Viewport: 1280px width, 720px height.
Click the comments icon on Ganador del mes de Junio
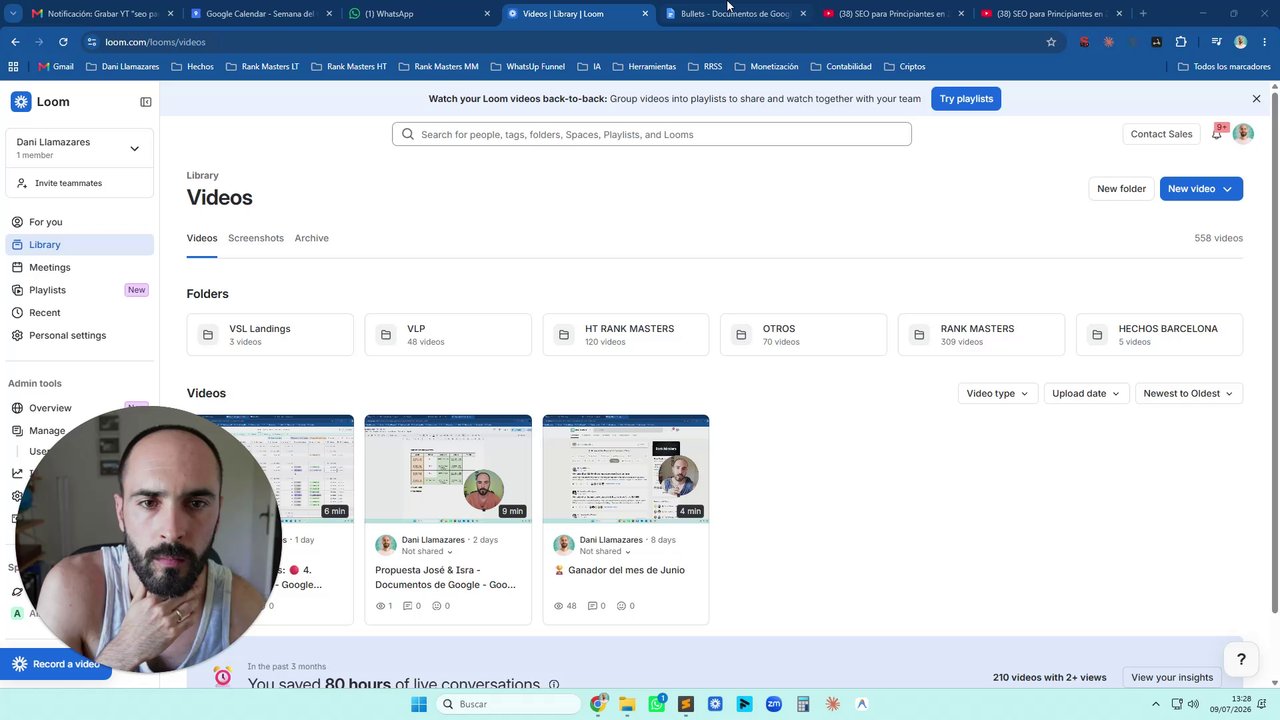click(x=592, y=606)
